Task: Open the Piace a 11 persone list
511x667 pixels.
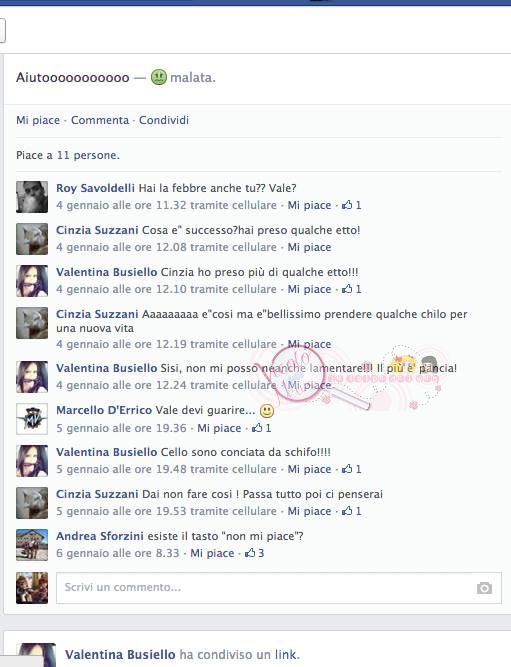Action: tap(68, 155)
